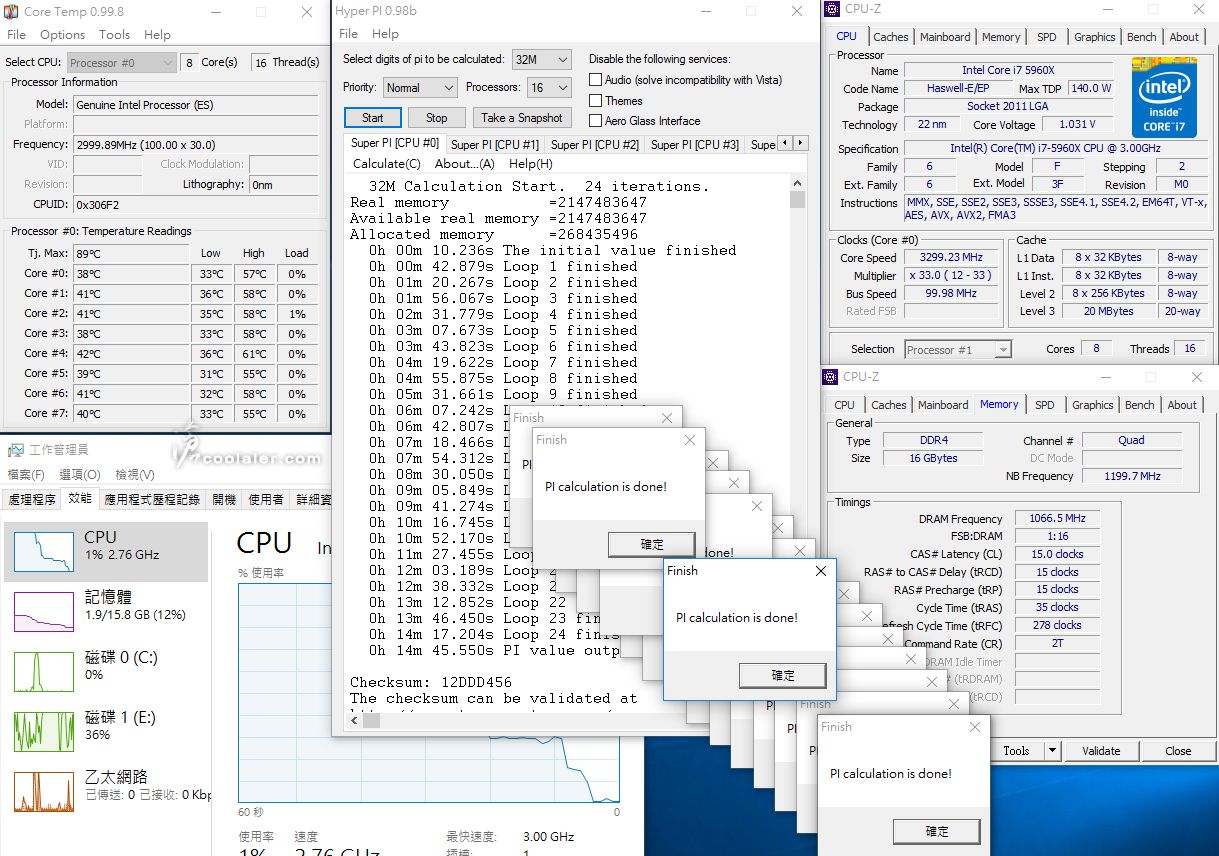Screen dimensions: 1219x856
Task: Open 選項(O) menu in Task Manager
Action: click(80, 475)
